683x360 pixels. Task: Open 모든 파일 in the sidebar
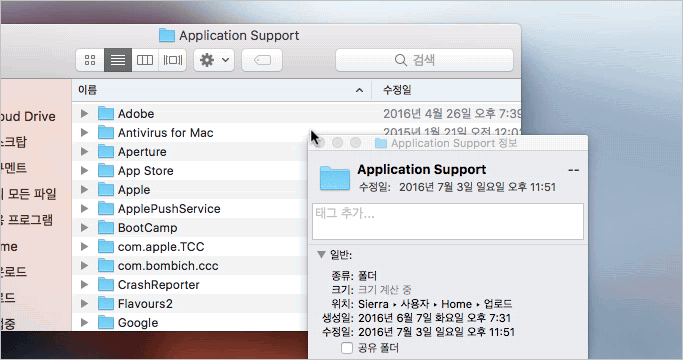click(x=29, y=194)
